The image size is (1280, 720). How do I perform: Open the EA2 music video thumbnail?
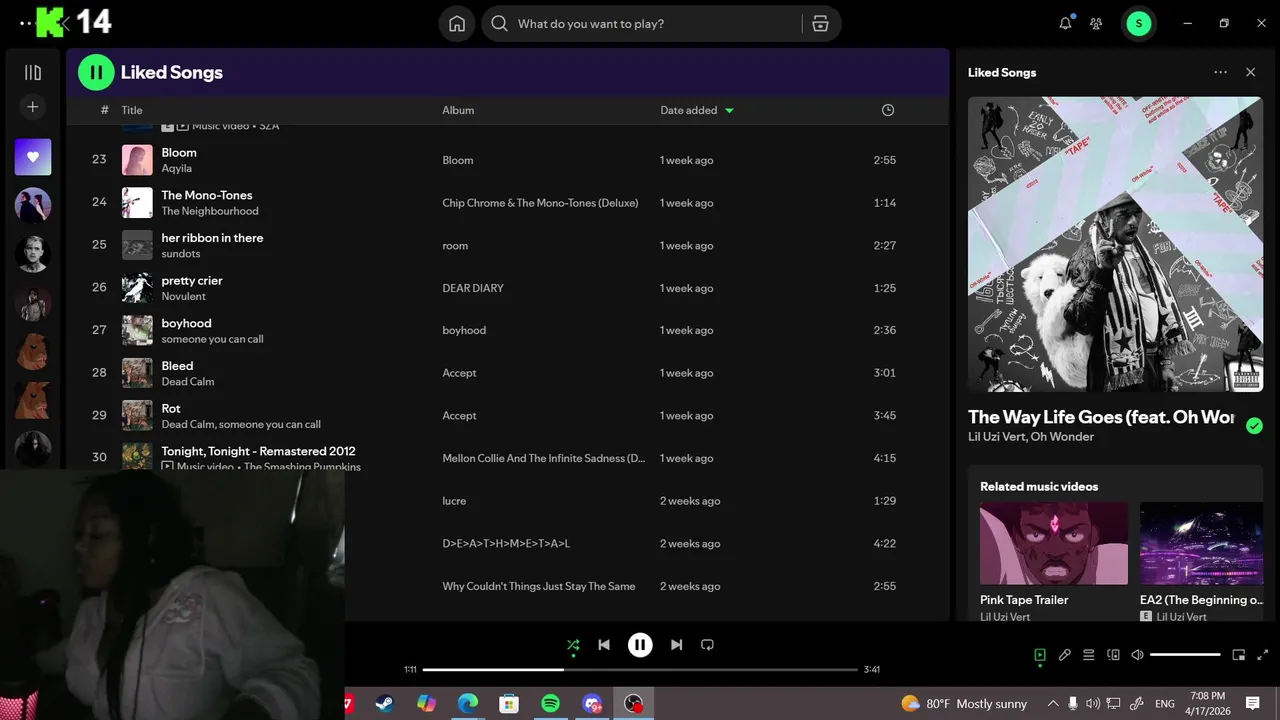(x=1201, y=543)
